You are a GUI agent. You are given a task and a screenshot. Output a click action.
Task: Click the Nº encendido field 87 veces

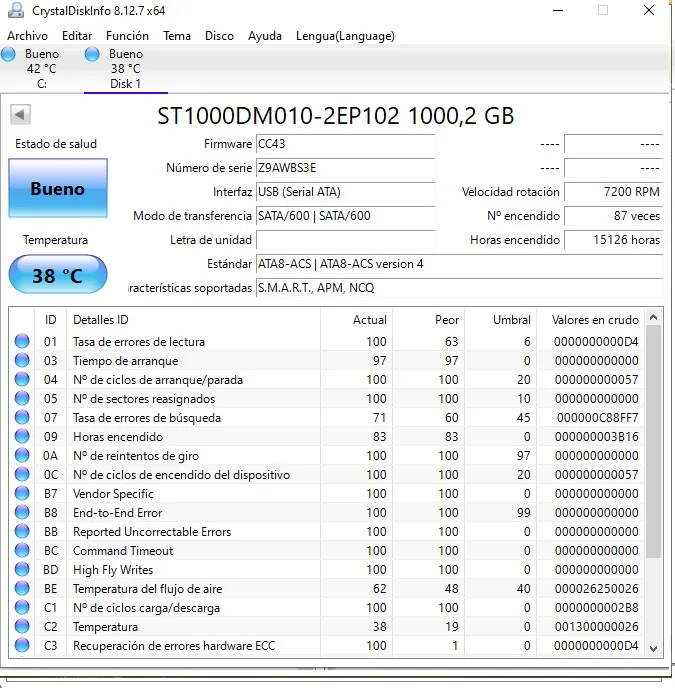click(614, 216)
